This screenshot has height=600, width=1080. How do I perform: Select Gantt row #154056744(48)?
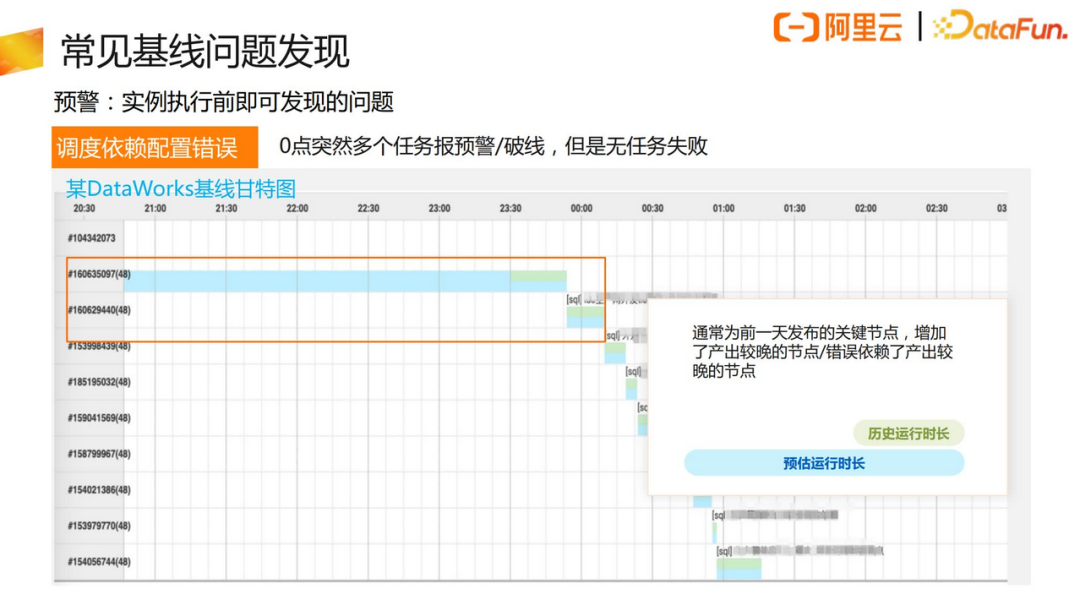[x=98, y=562]
